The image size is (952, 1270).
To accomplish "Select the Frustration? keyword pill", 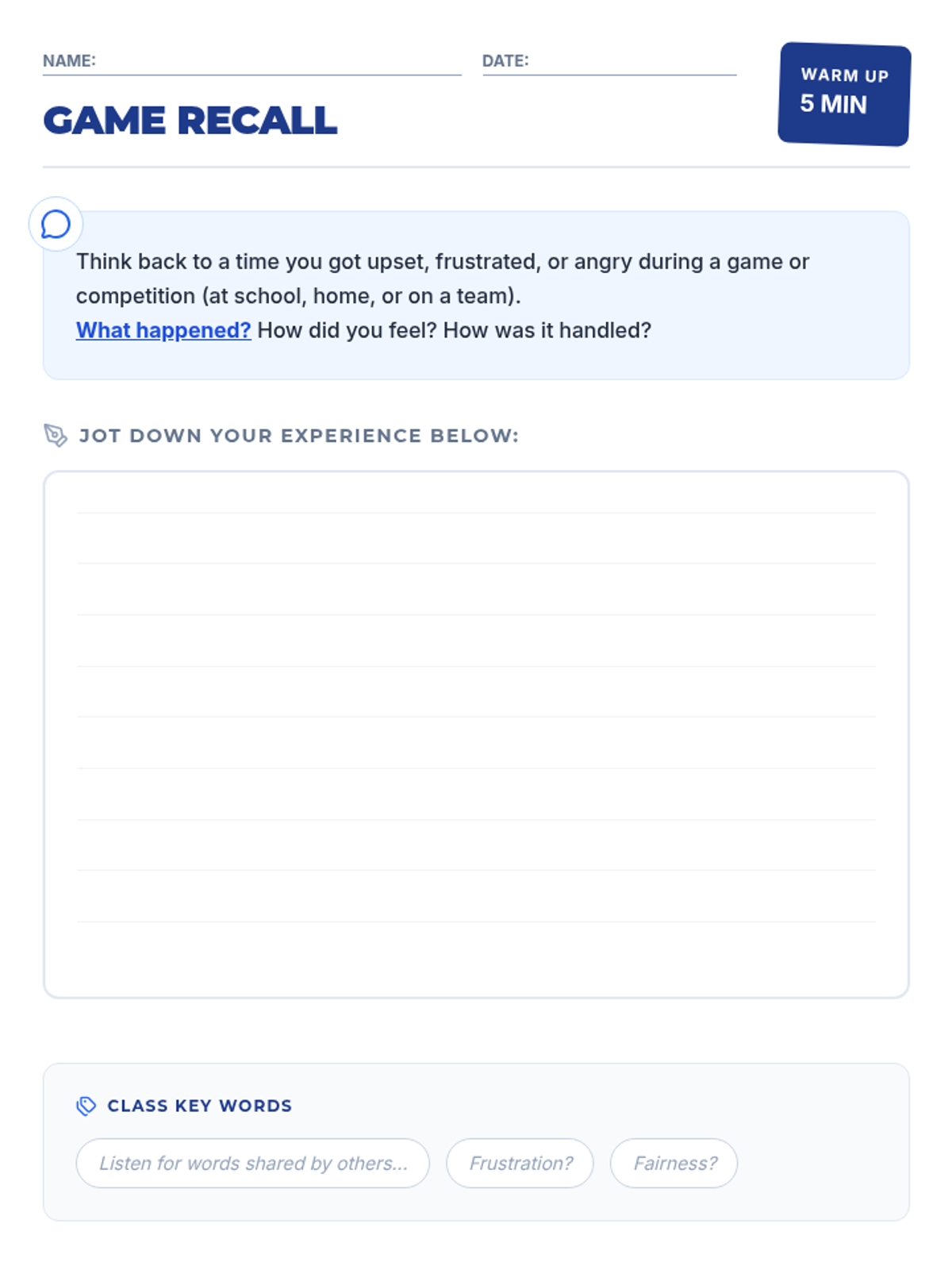I will [x=520, y=1163].
